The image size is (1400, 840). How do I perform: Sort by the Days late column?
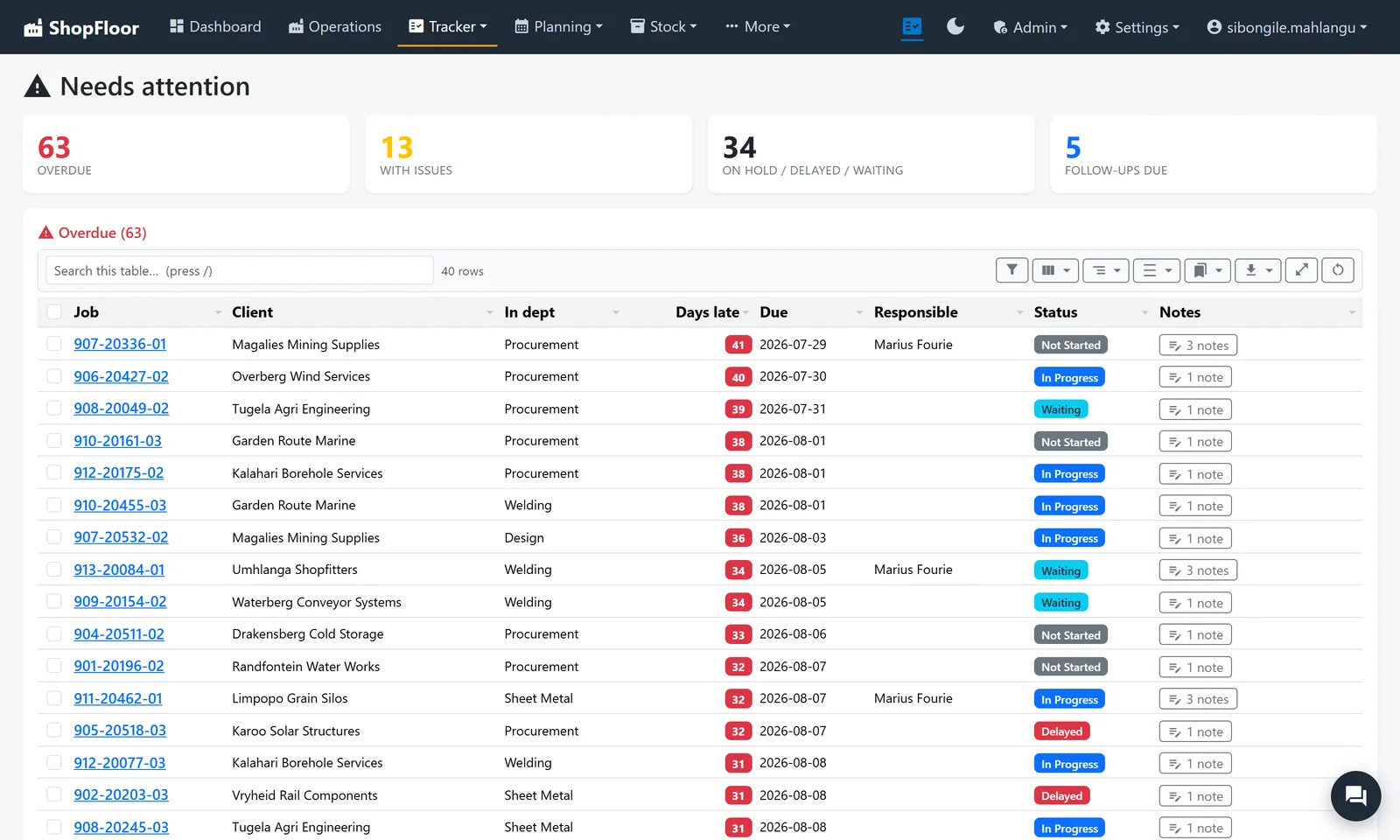pyautogui.click(x=707, y=312)
